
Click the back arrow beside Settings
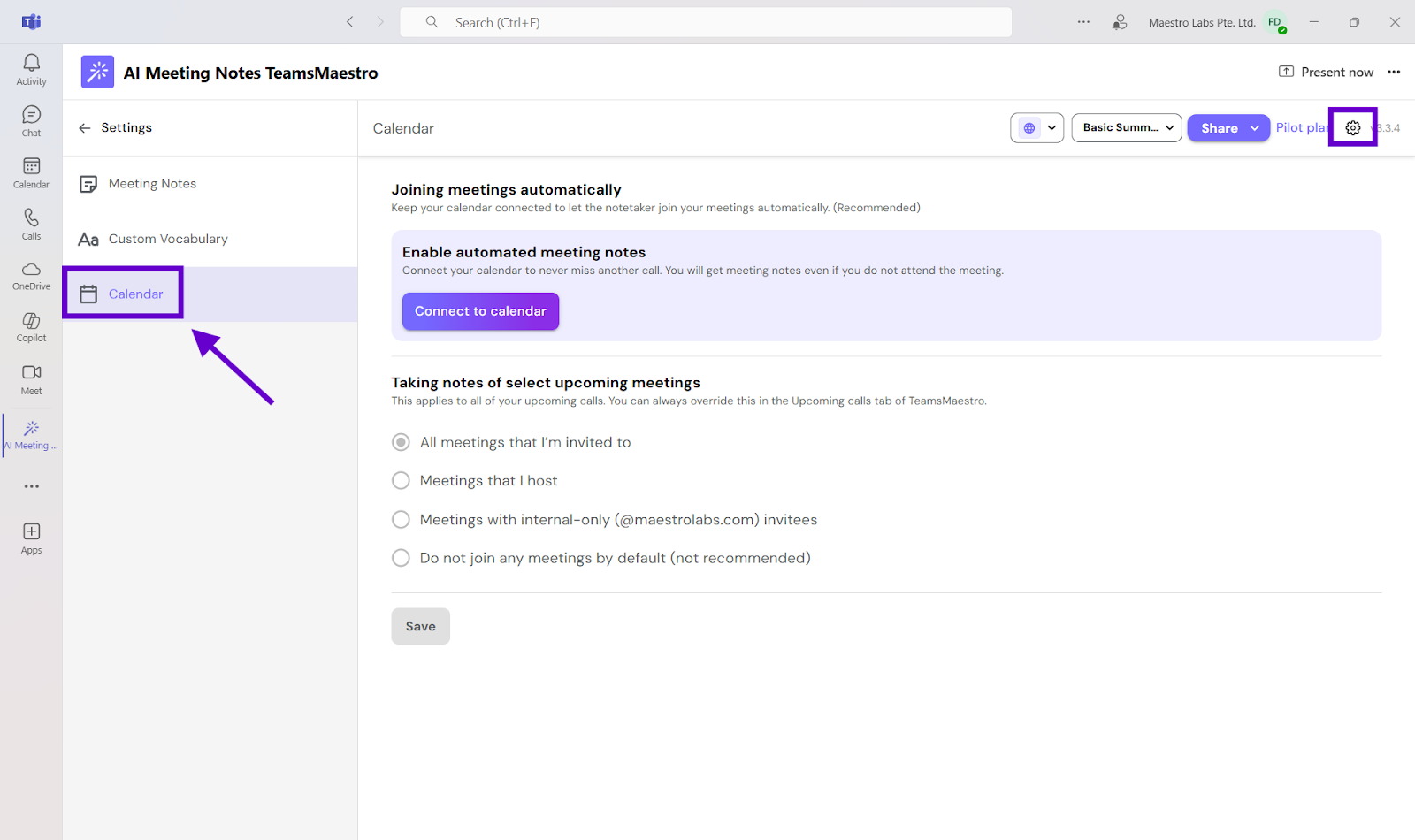[85, 128]
